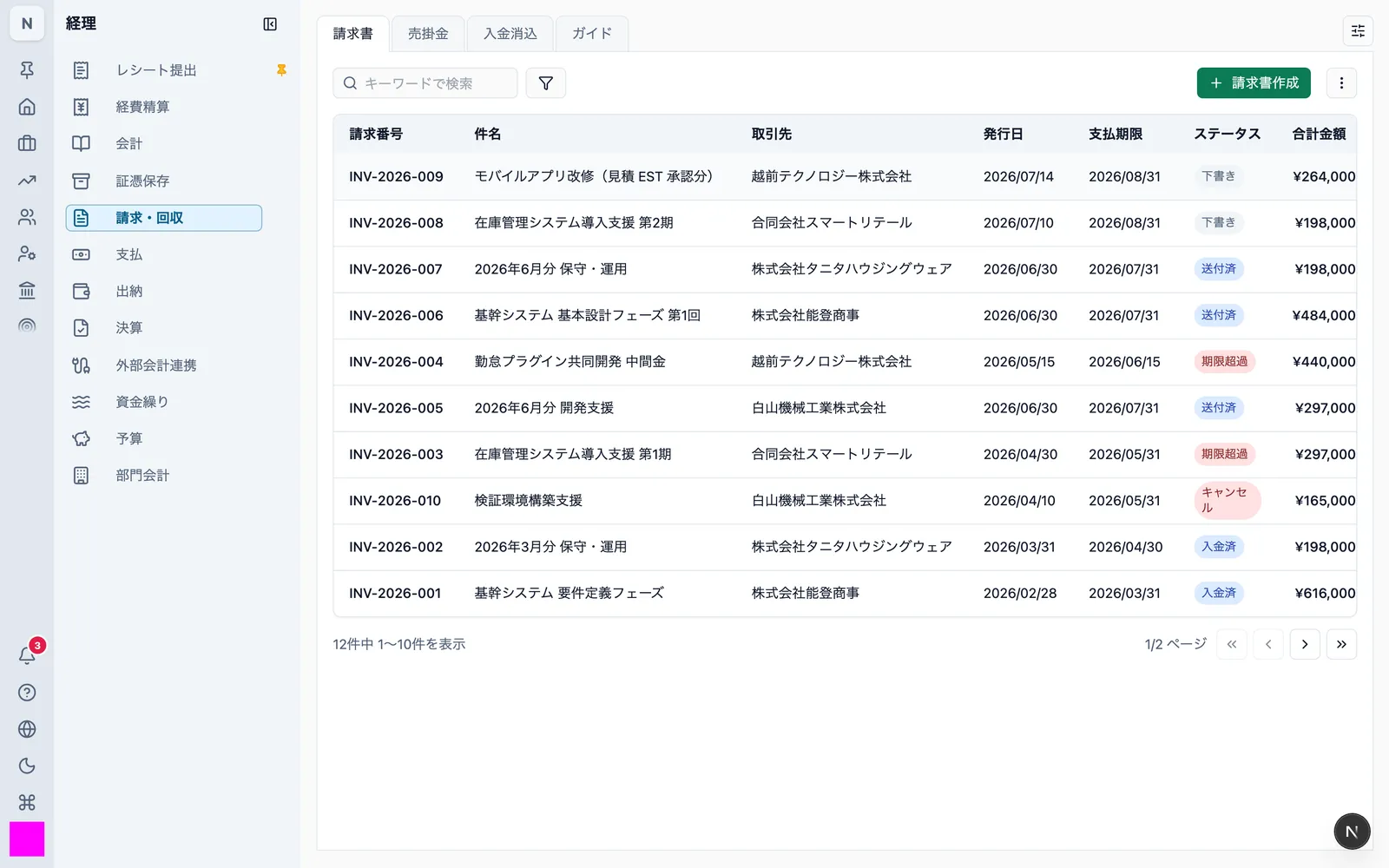Go to home icon in left rail
The width and height of the screenshot is (1389, 868).
27,107
